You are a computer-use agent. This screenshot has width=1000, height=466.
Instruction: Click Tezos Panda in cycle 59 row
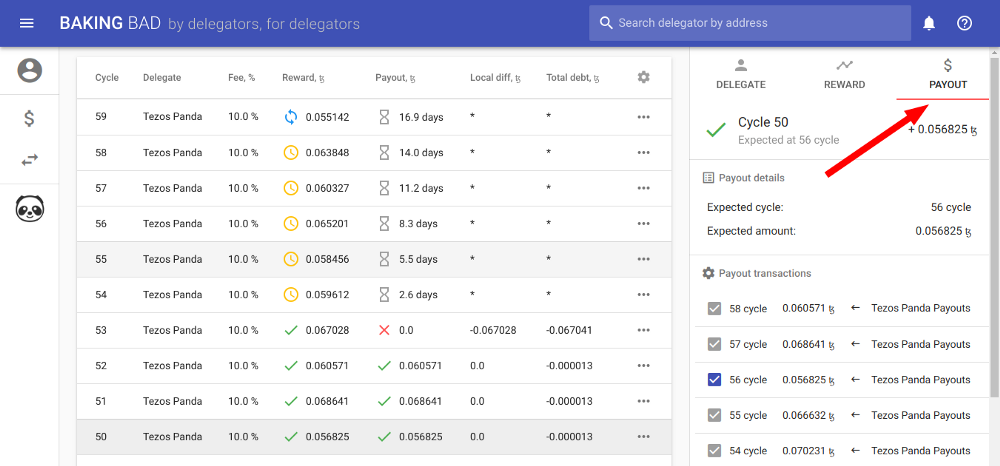coord(172,117)
